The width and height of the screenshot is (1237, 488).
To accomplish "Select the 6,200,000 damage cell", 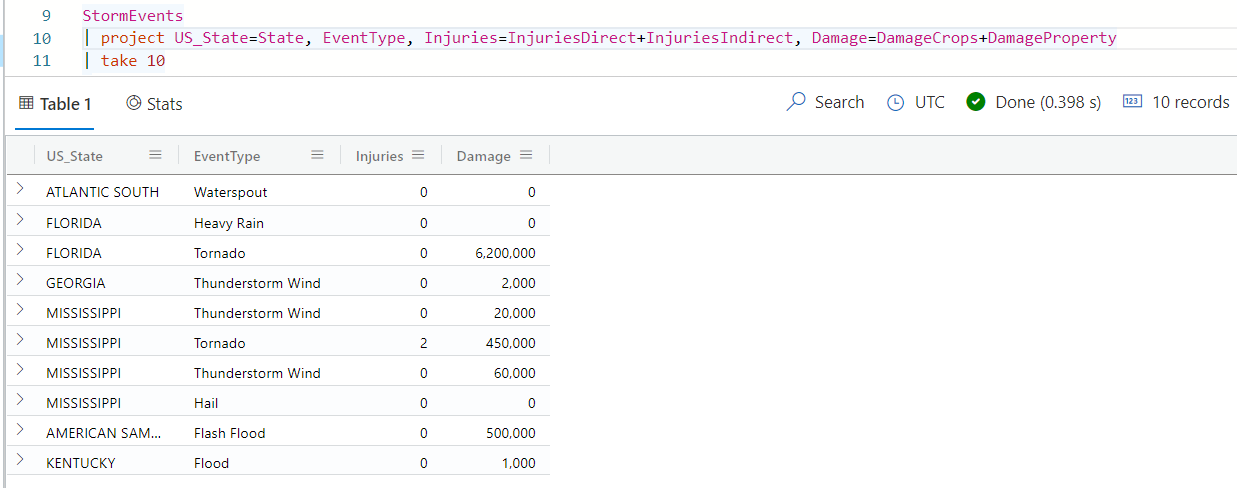I will (506, 253).
